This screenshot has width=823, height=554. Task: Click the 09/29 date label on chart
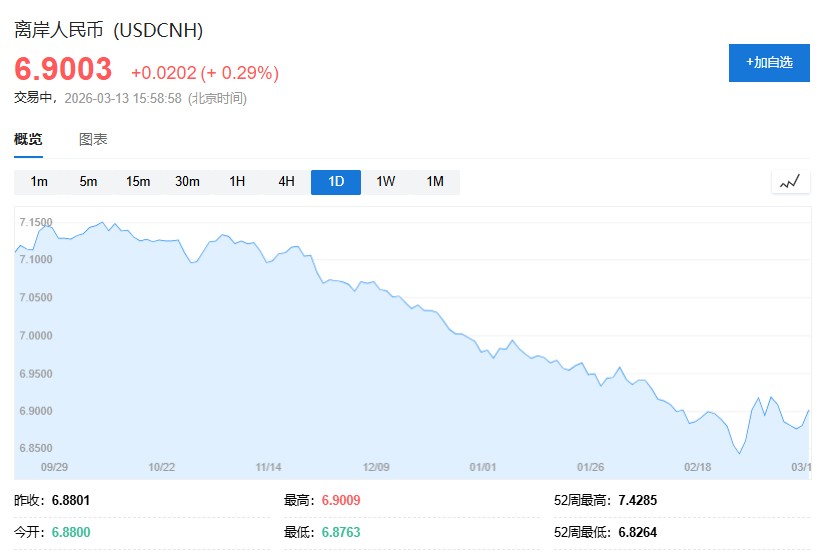(54, 467)
